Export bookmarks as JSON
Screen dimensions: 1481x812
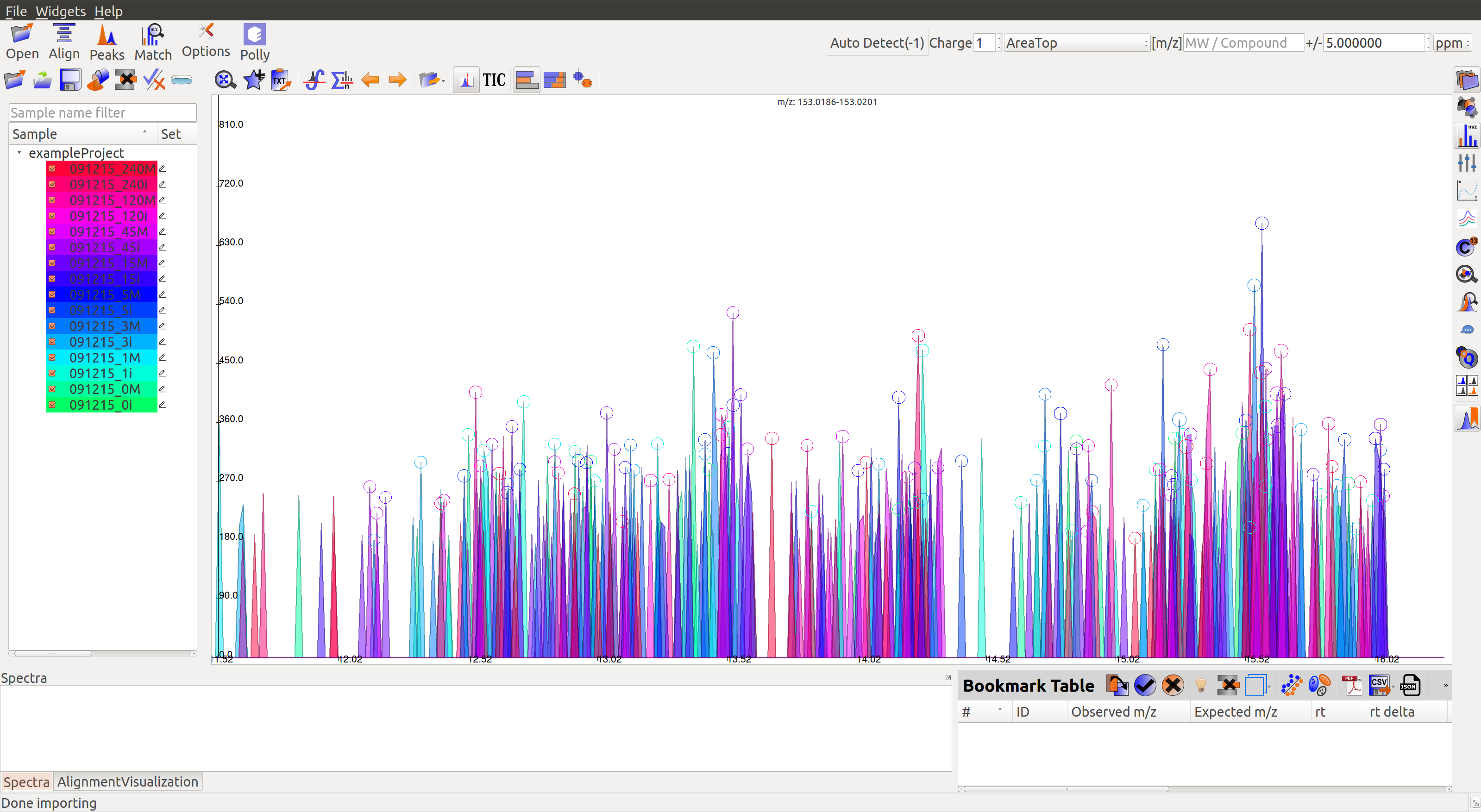tap(1410, 685)
